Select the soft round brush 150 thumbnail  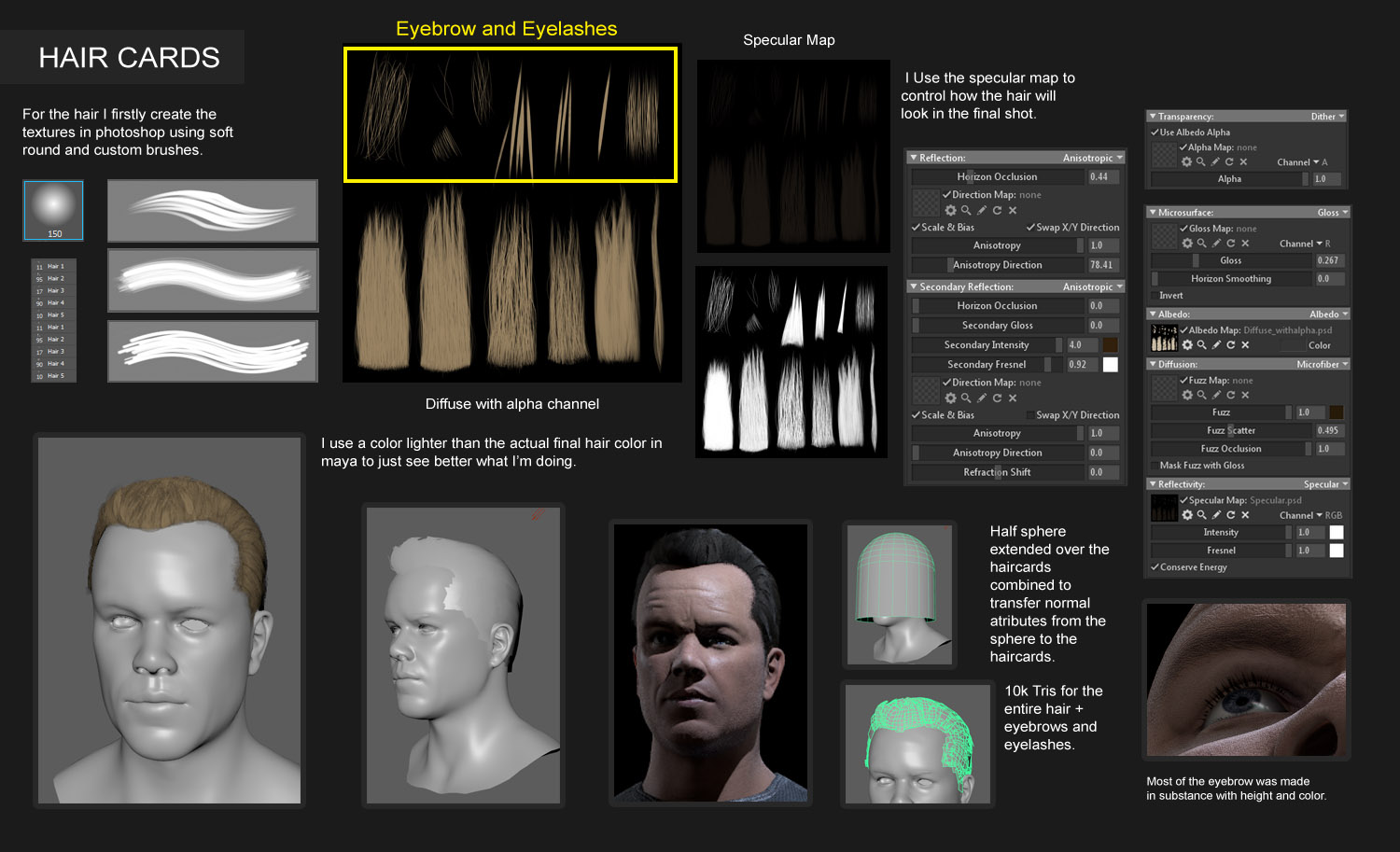[53, 210]
